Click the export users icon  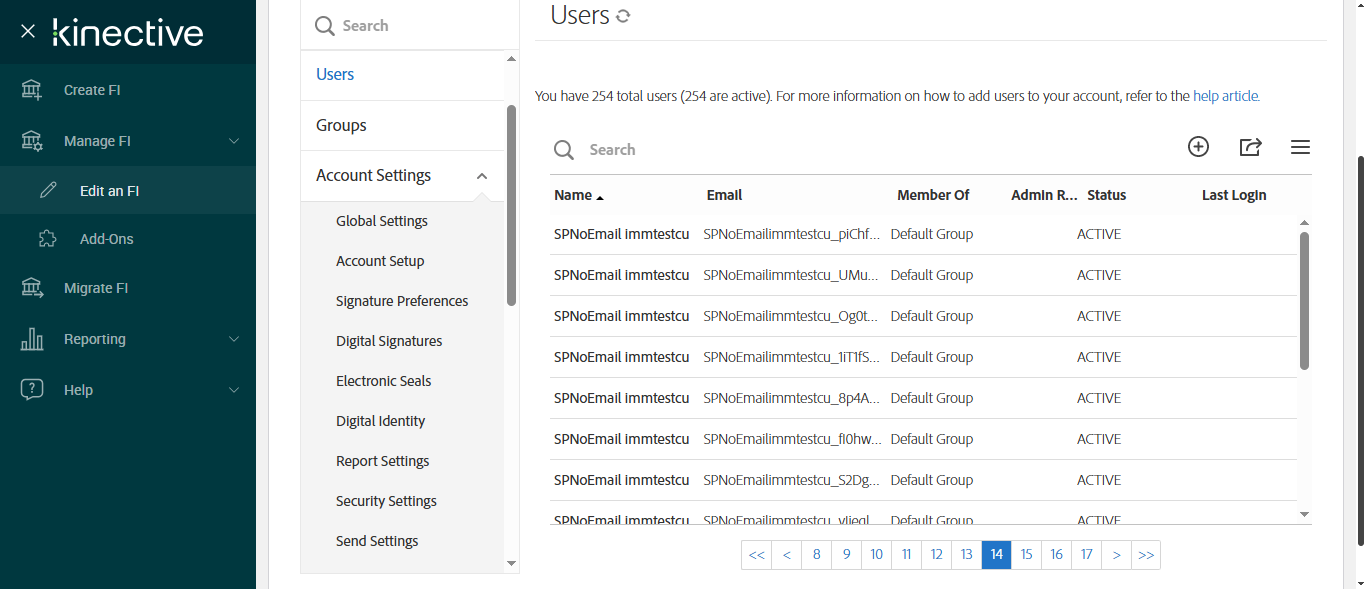click(x=1250, y=147)
